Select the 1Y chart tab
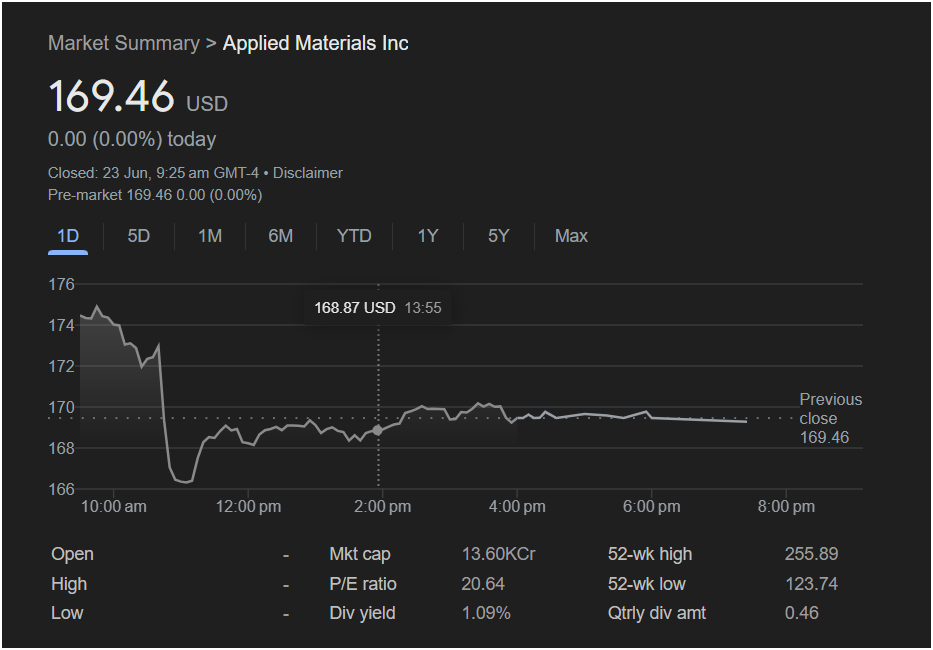 [428, 236]
